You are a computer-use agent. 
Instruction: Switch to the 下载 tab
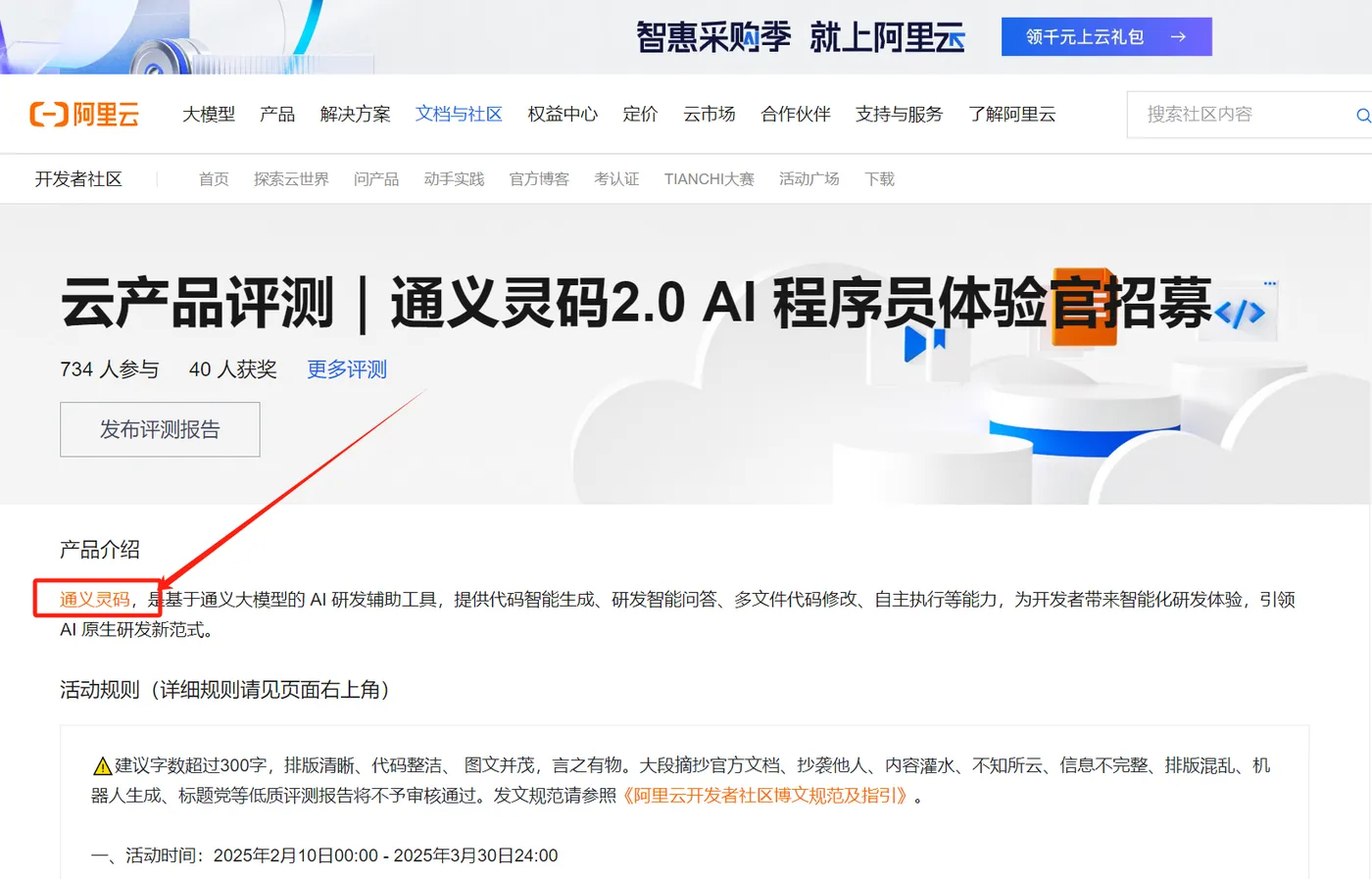pos(880,179)
